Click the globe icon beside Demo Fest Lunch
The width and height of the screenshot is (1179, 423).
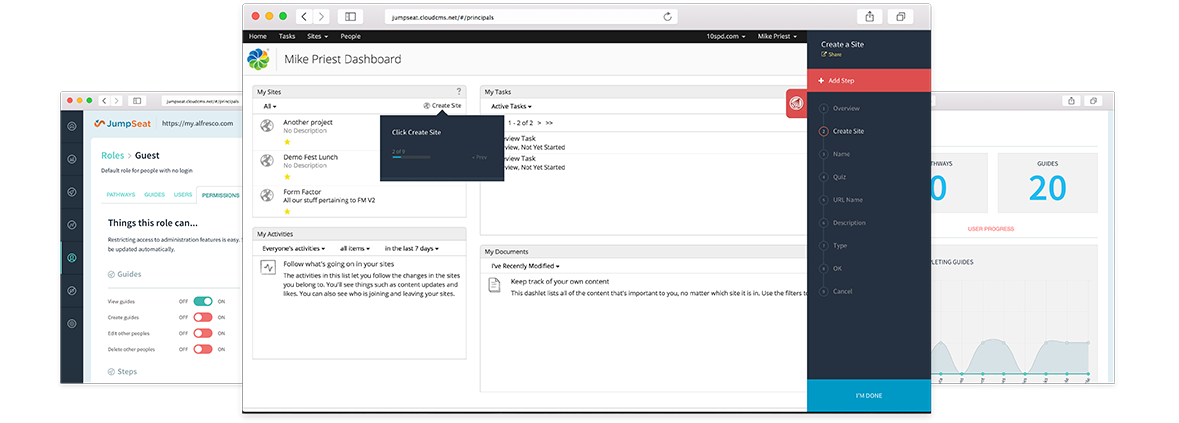pyautogui.click(x=267, y=160)
